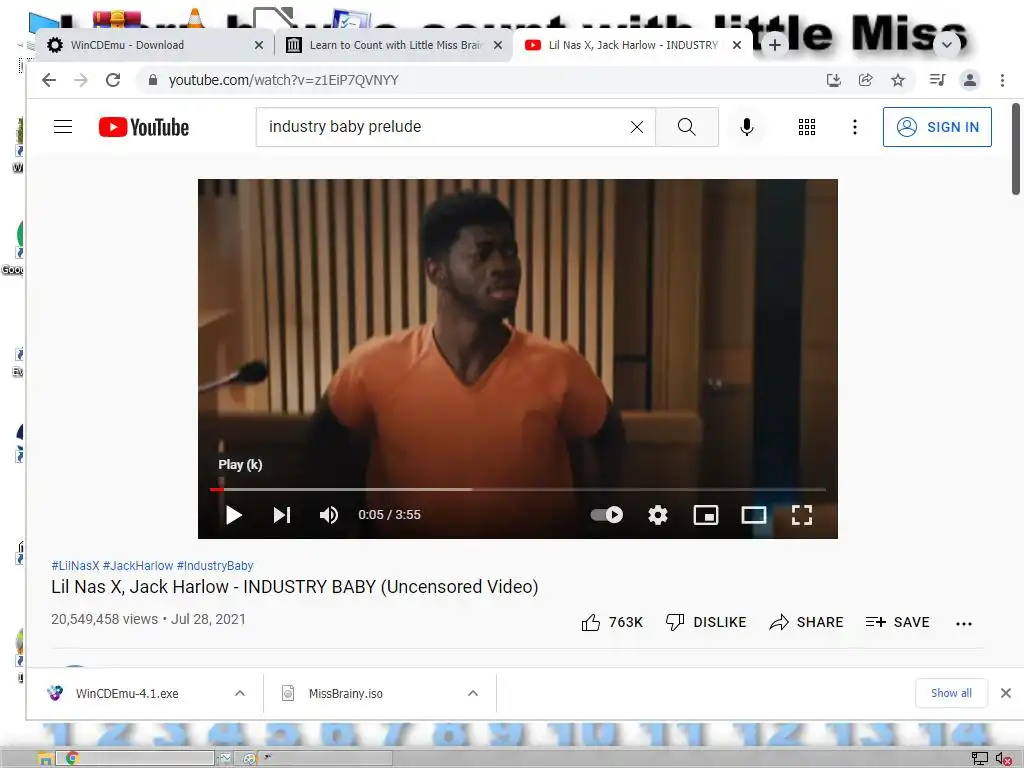The image size is (1024, 768).
Task: Click the muted volume tray icon
Action: (x=1004, y=758)
